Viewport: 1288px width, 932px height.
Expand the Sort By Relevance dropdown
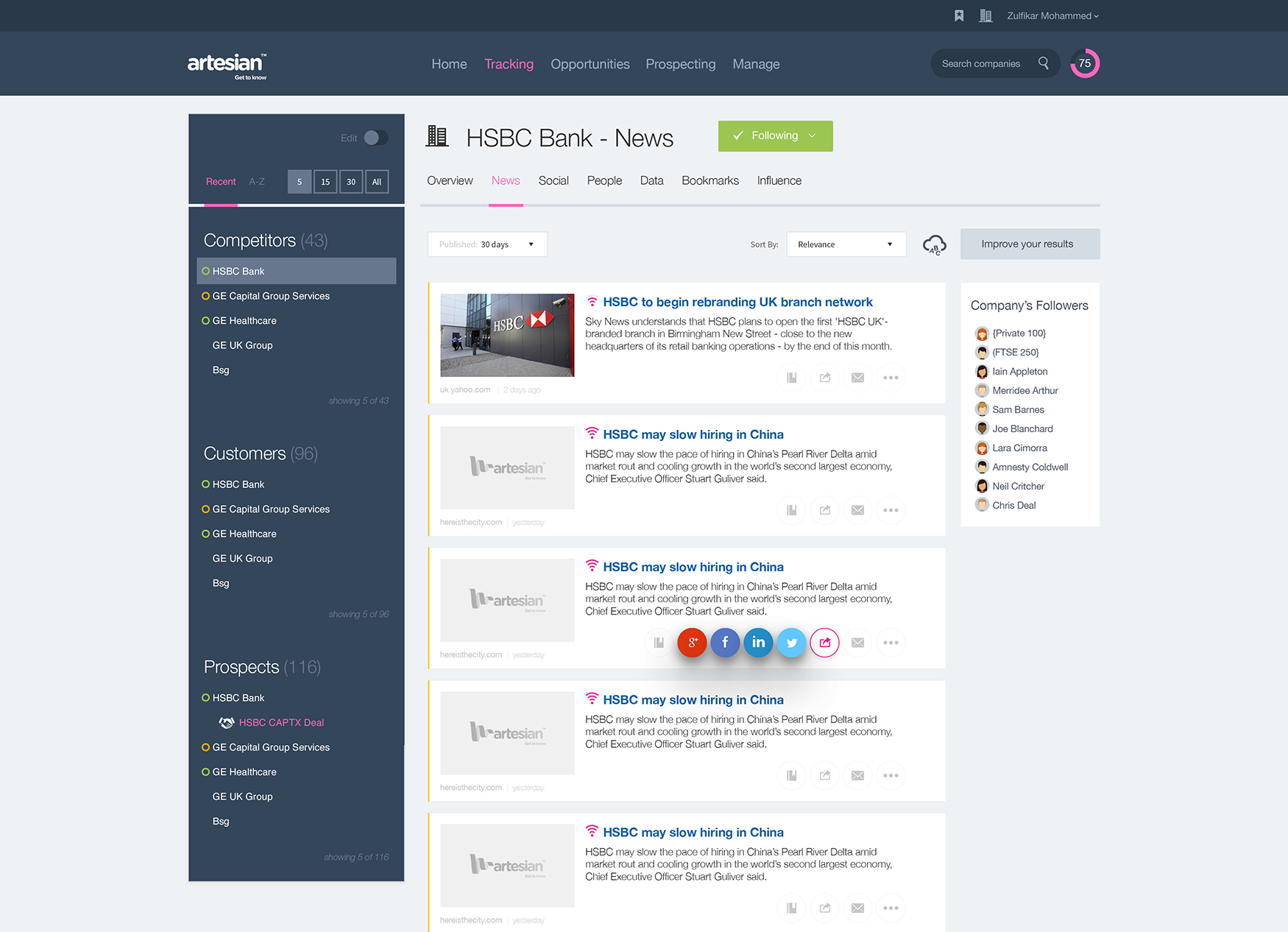(x=845, y=244)
